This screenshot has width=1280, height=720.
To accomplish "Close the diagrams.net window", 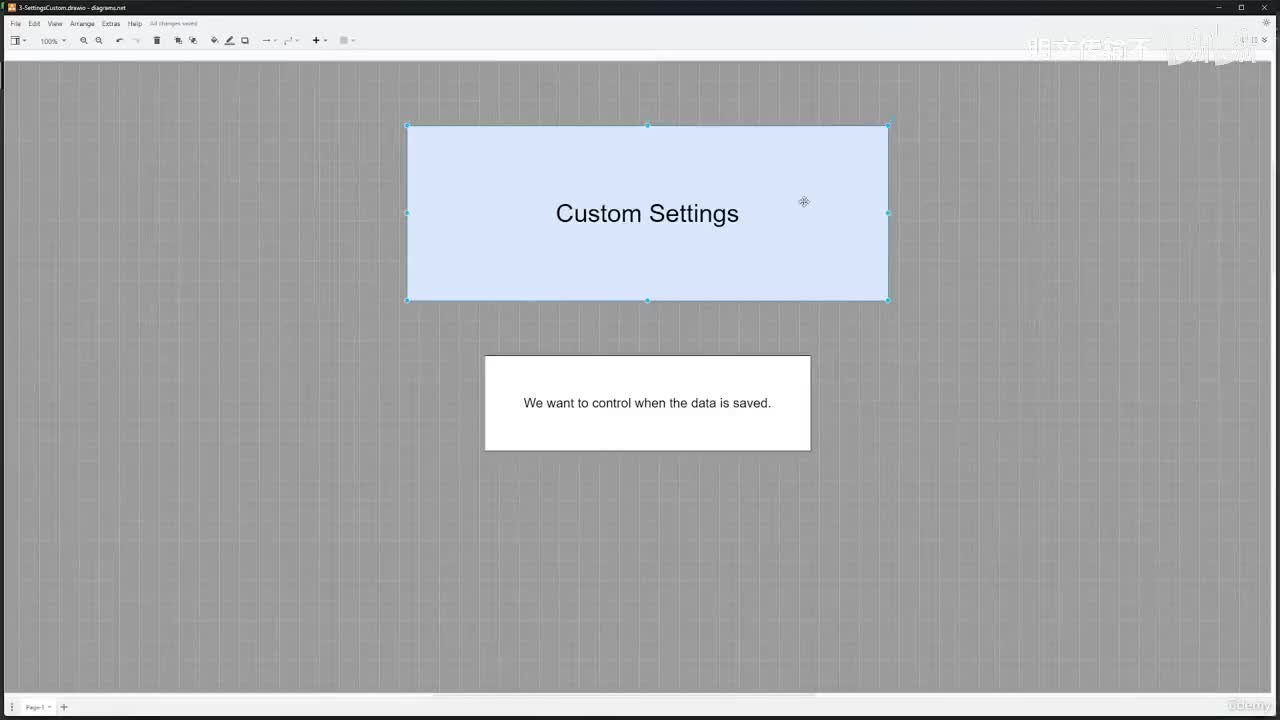I will pos(1265,7).
